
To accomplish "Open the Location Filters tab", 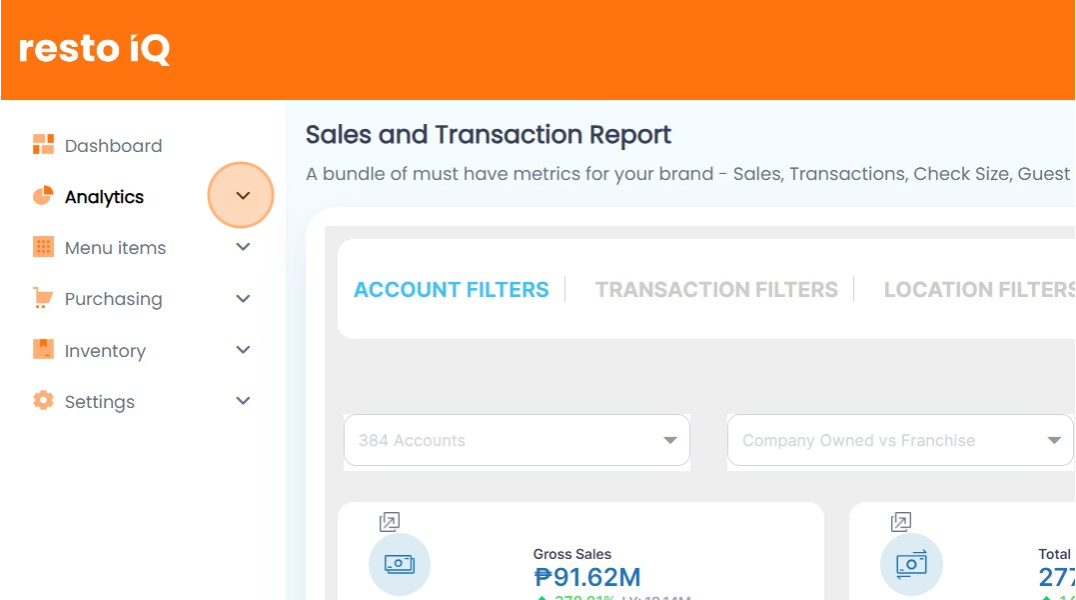I will tap(978, 290).
